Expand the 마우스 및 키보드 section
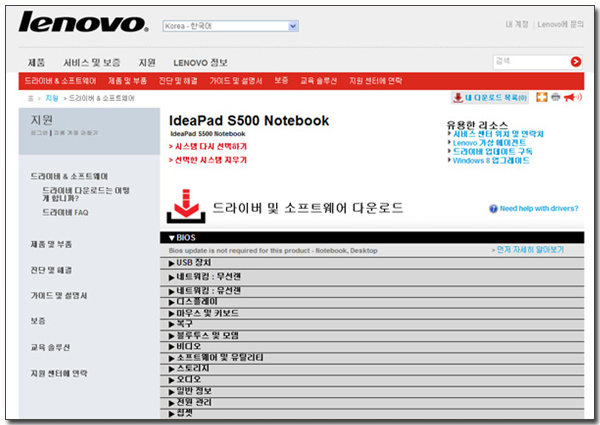Viewport: 600px width, 425px height. [x=372, y=314]
